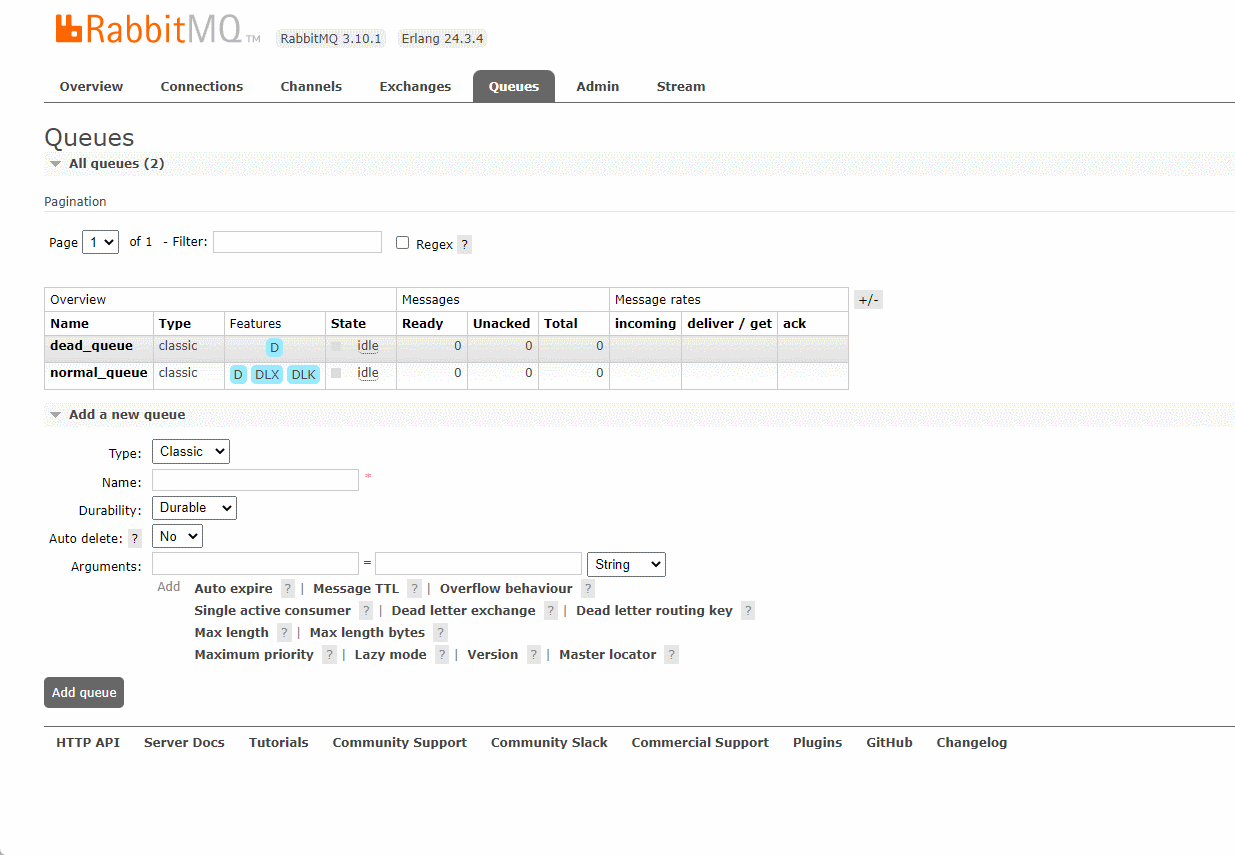The height and width of the screenshot is (855, 1235).
Task: Open the queue Type dropdown
Action: pos(191,451)
